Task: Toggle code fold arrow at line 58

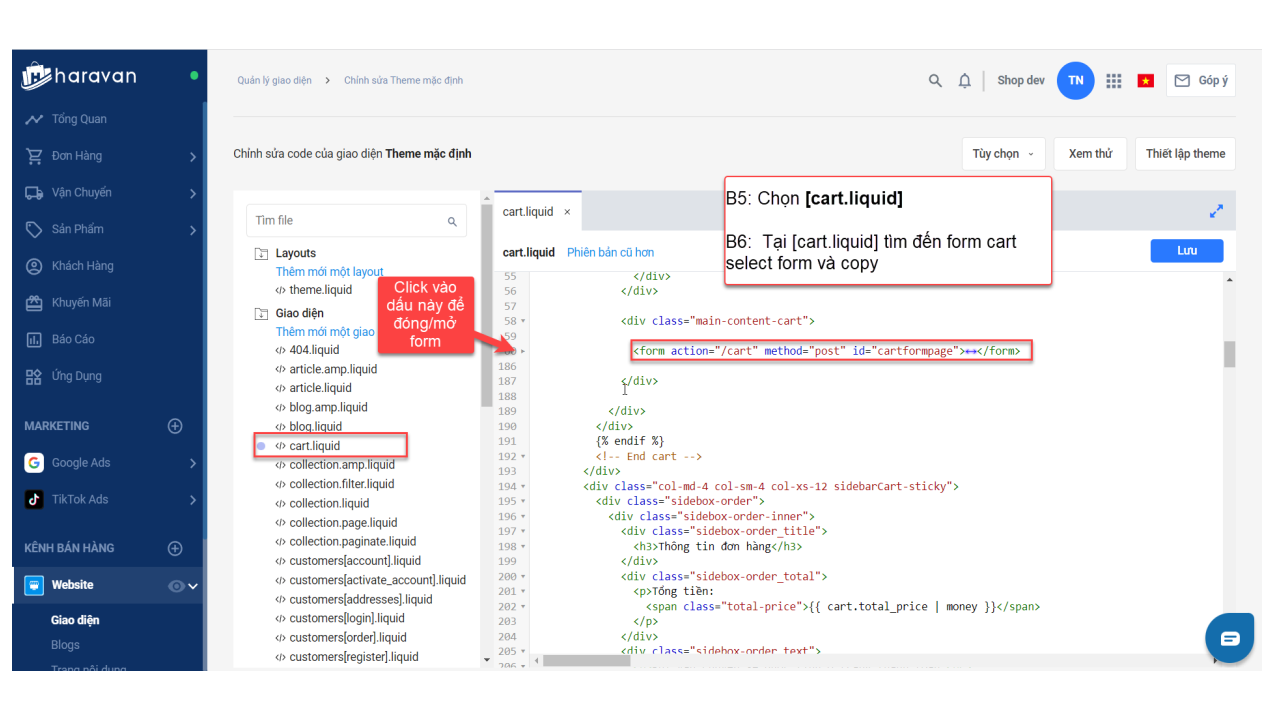Action: (523, 321)
